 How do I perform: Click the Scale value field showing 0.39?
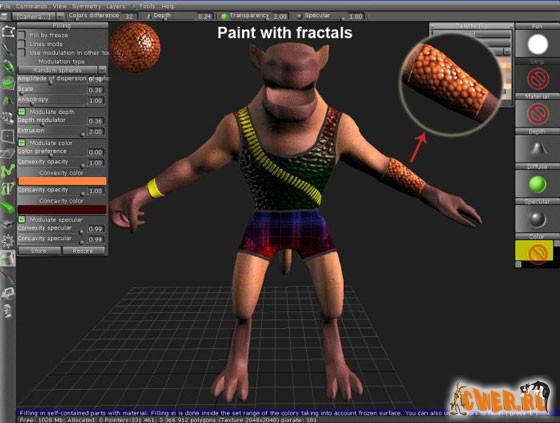pos(96,90)
